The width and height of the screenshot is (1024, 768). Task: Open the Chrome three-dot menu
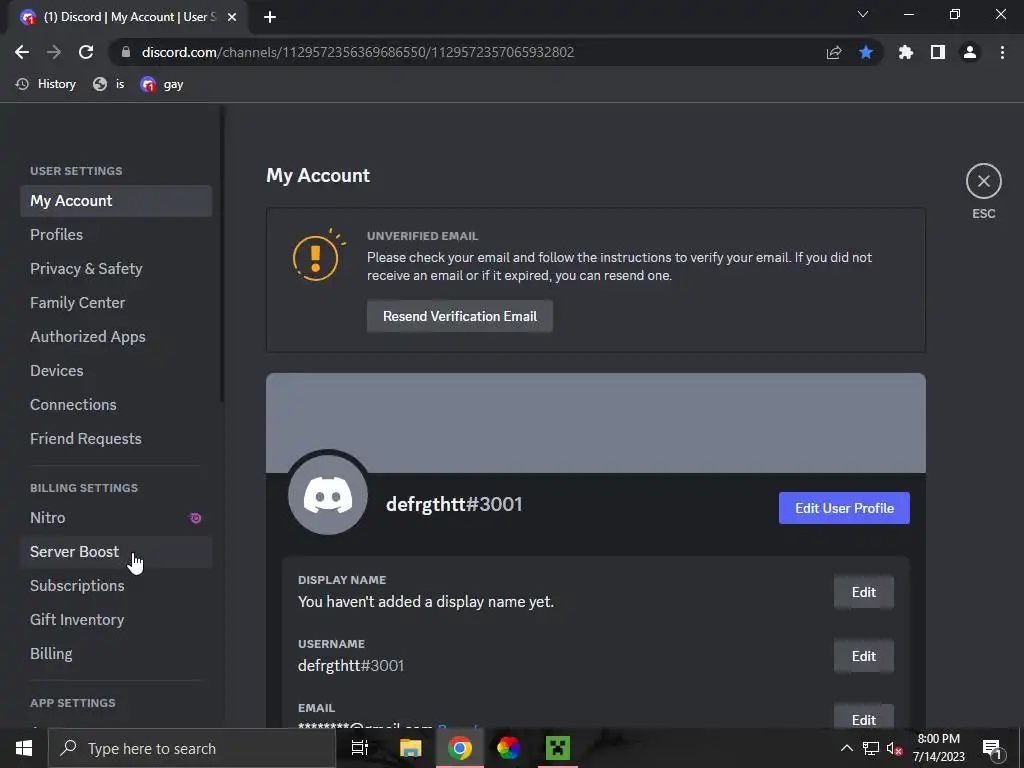1002,52
